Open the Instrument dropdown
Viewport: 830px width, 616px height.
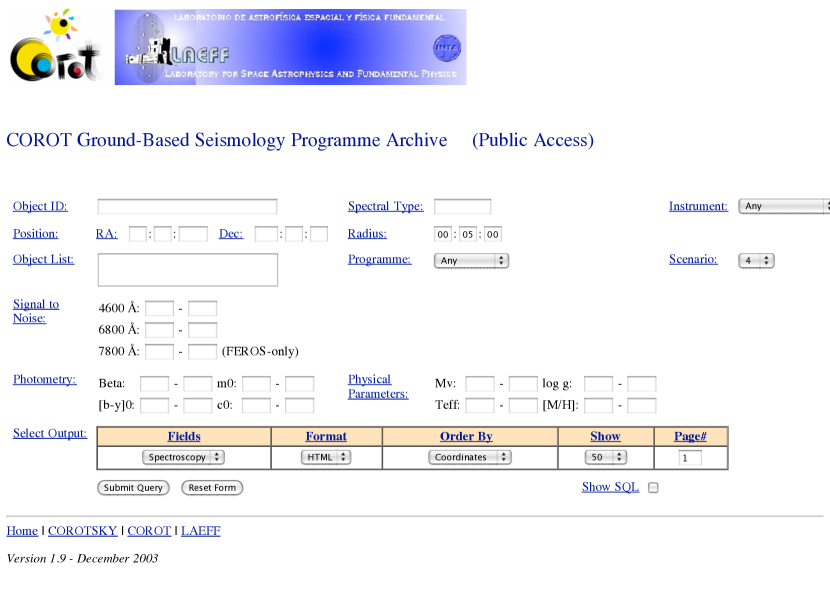pyautogui.click(x=784, y=206)
